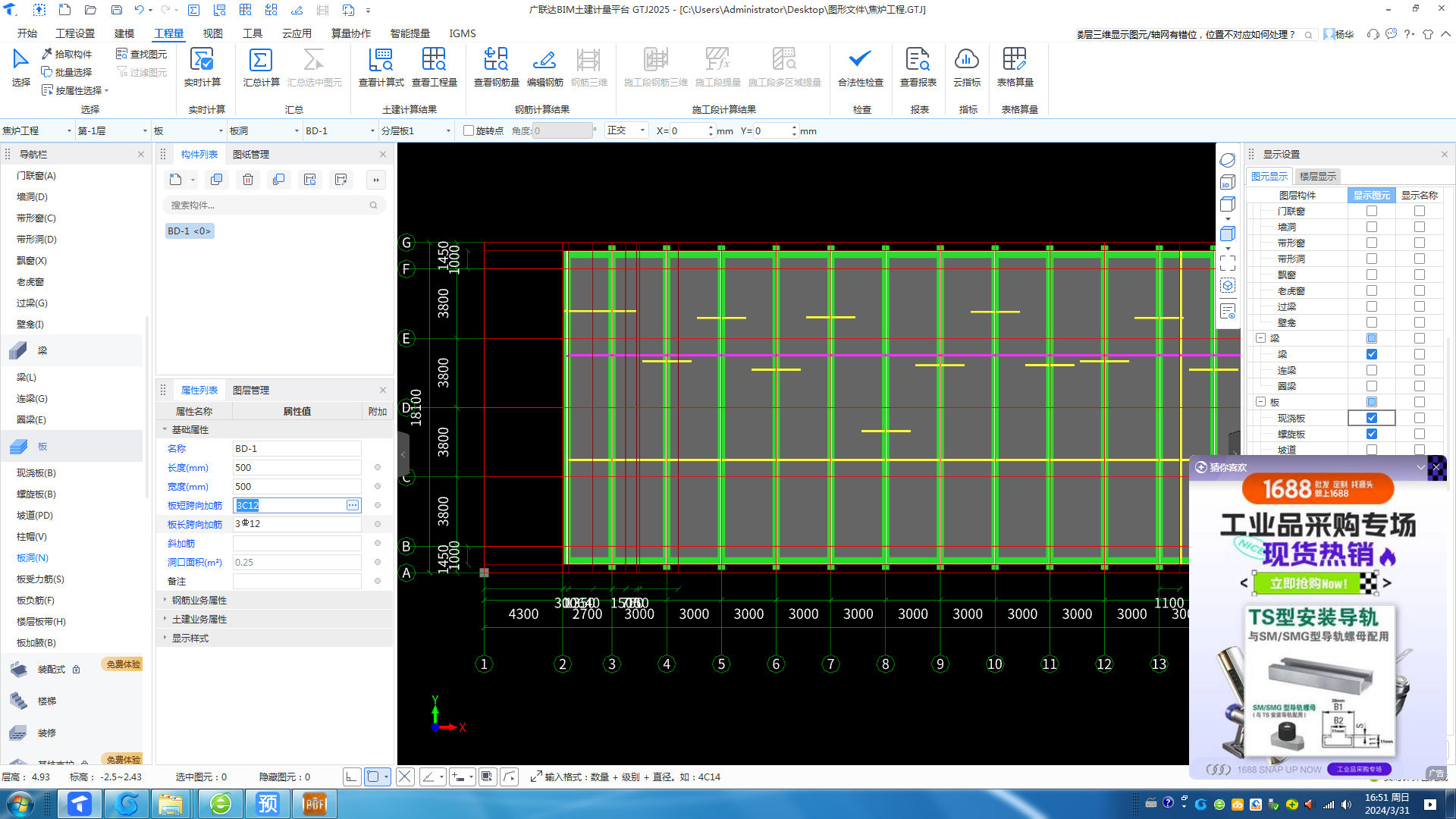Click 板长跨向加筋 value field
The height and width of the screenshot is (819, 1456).
click(297, 524)
